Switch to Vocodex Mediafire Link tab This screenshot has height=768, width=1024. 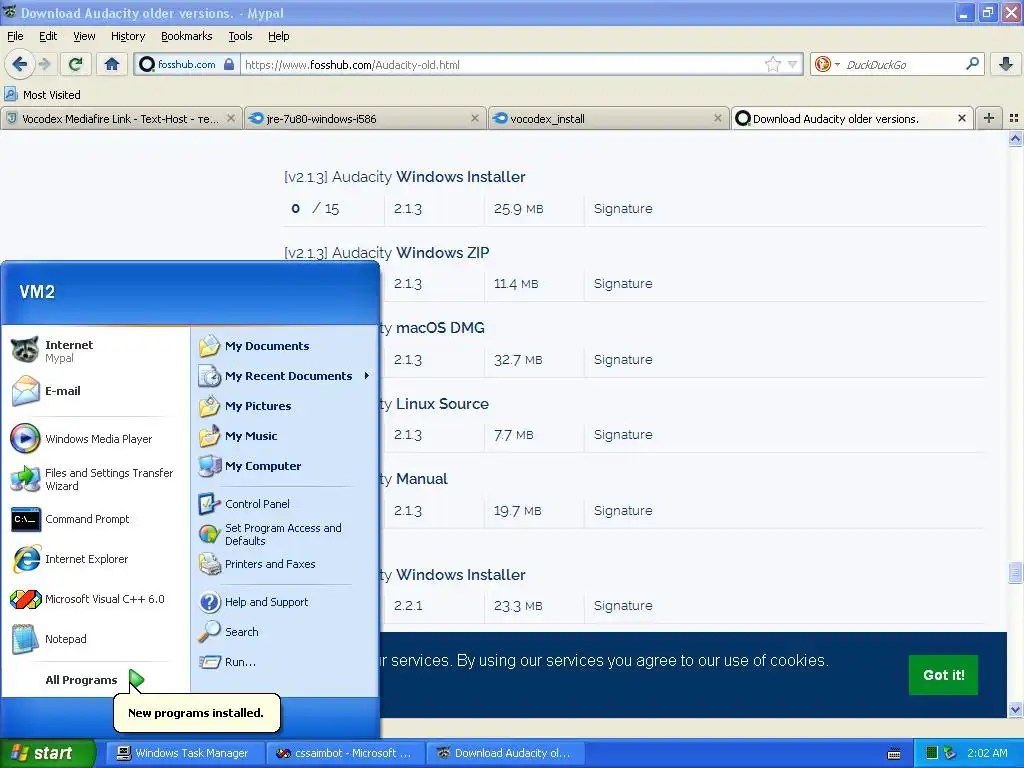click(121, 119)
